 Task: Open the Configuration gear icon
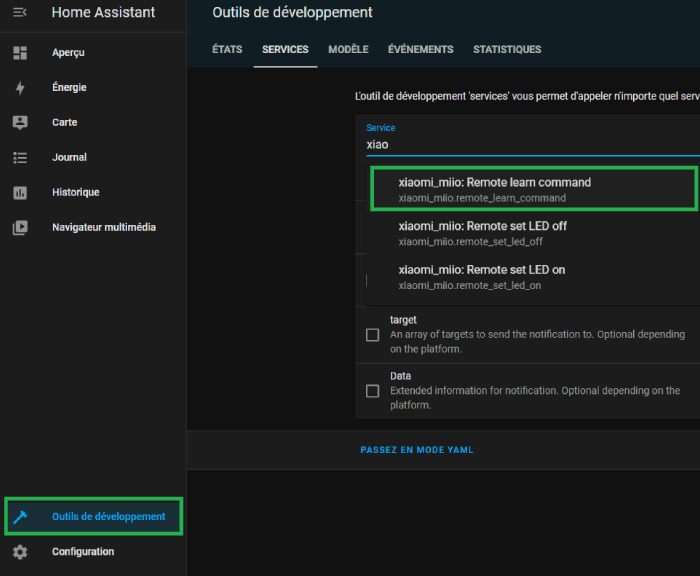point(20,552)
